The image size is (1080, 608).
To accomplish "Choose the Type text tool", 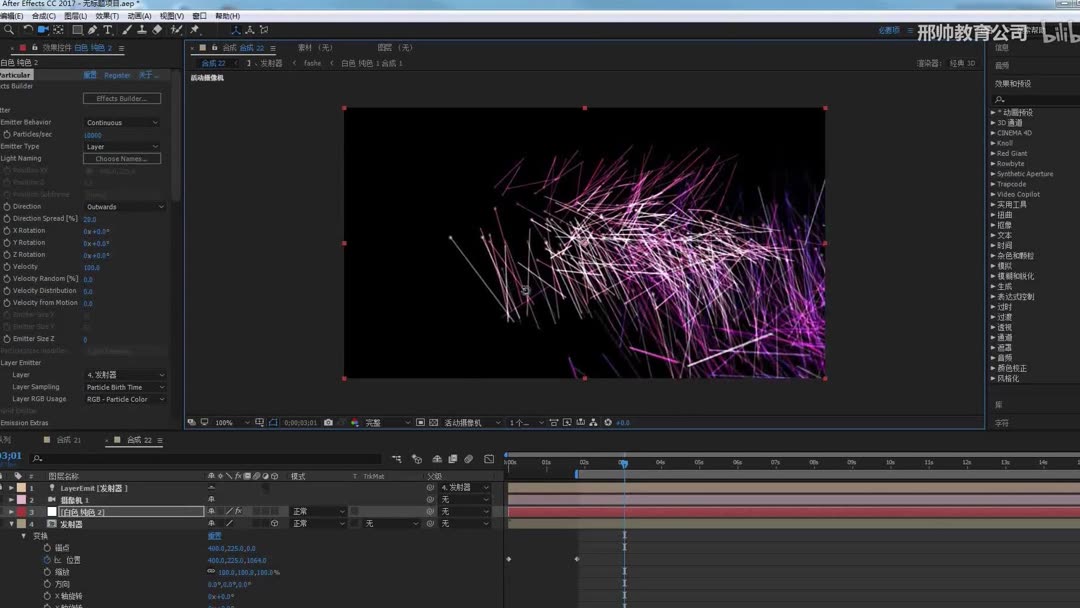I will pos(108,30).
